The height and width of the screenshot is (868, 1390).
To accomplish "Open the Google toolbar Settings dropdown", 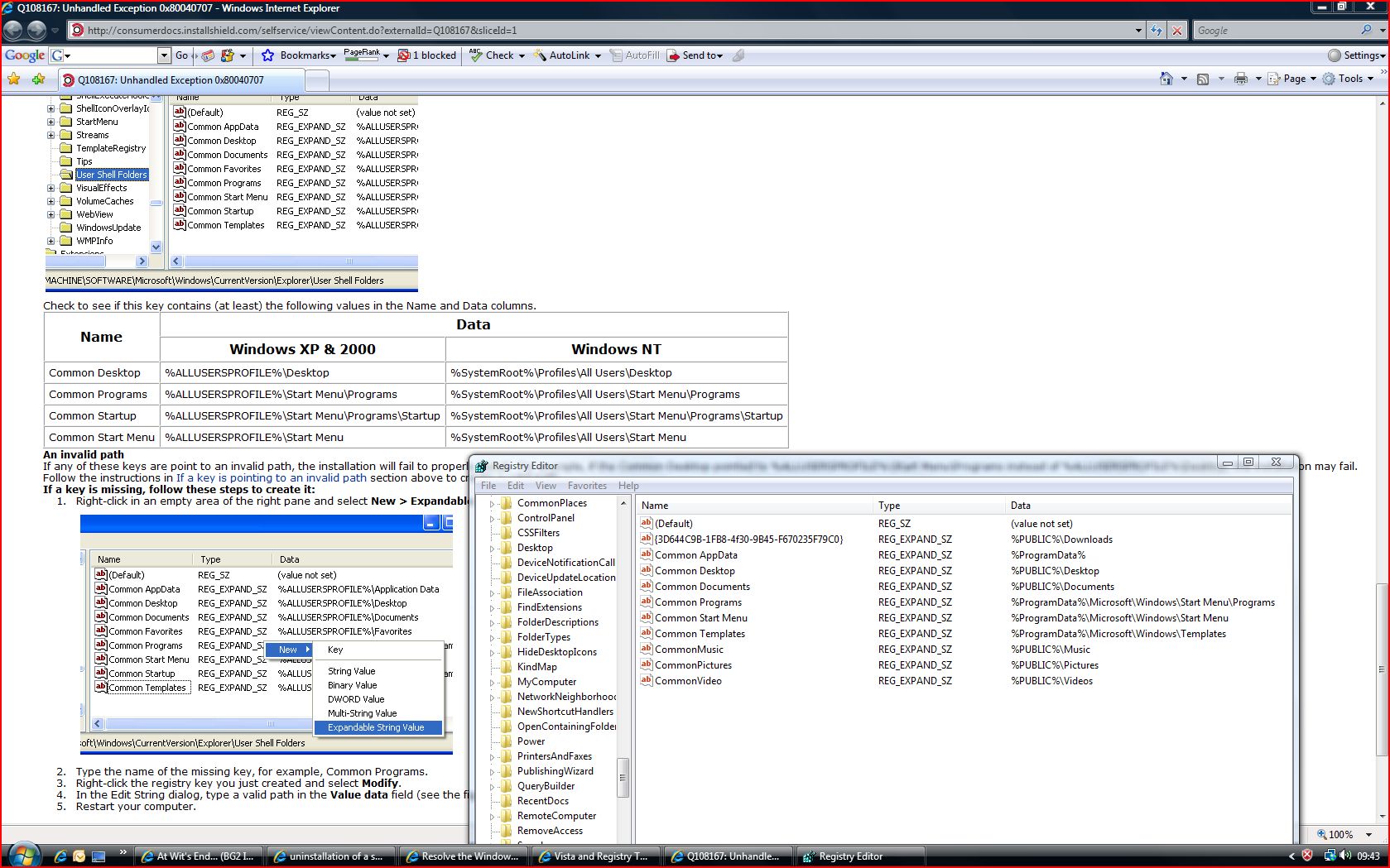I will coord(1356,55).
